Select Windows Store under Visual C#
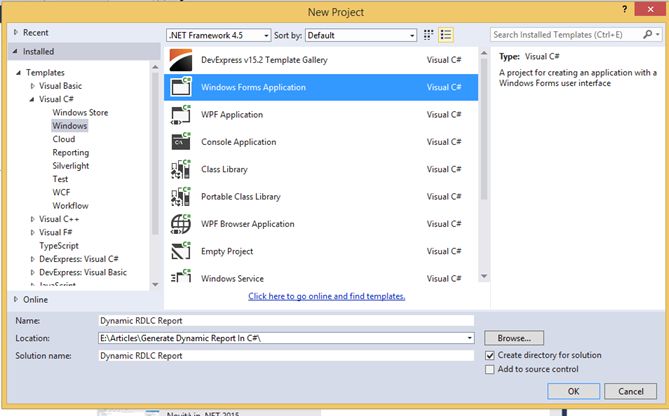This screenshot has width=669, height=416. coord(80,112)
